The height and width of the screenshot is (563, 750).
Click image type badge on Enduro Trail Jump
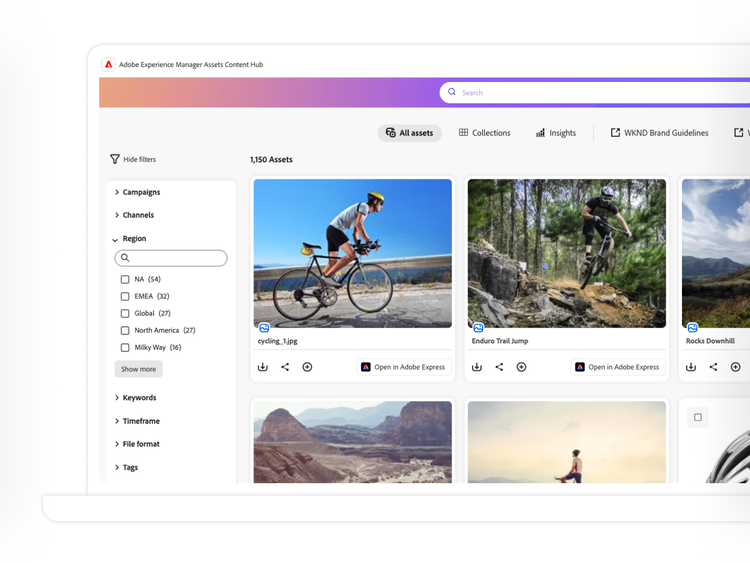pyautogui.click(x=478, y=328)
